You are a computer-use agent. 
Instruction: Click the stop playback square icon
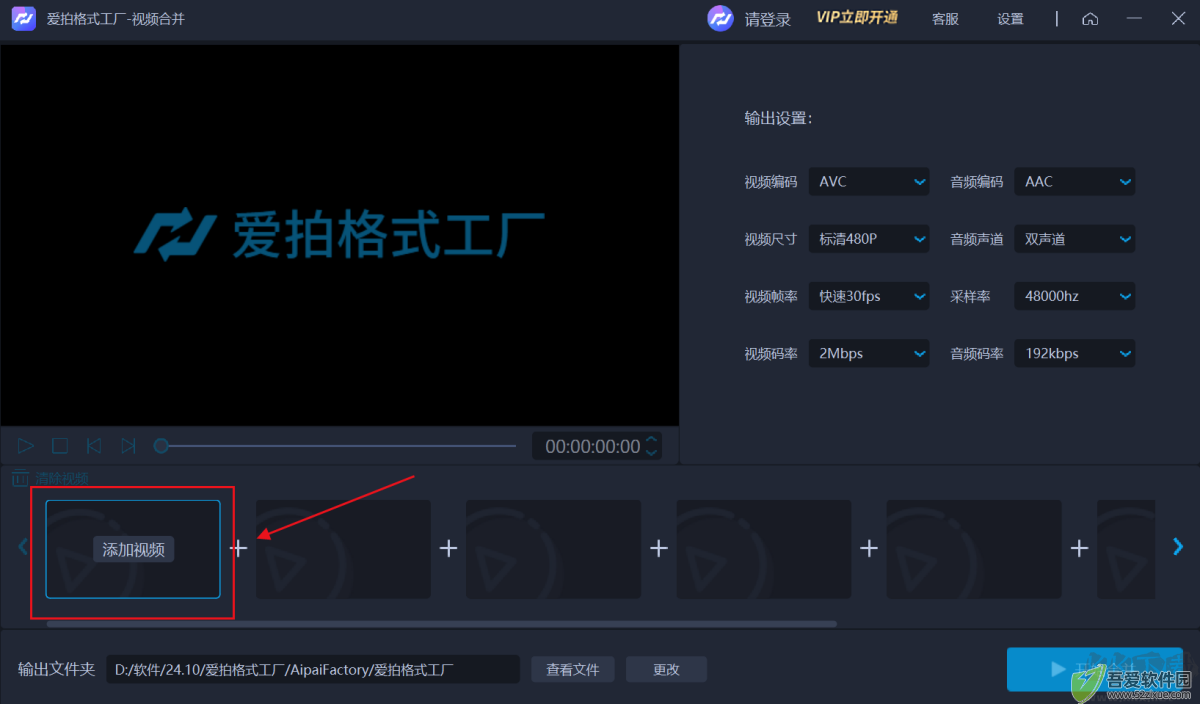click(60, 446)
